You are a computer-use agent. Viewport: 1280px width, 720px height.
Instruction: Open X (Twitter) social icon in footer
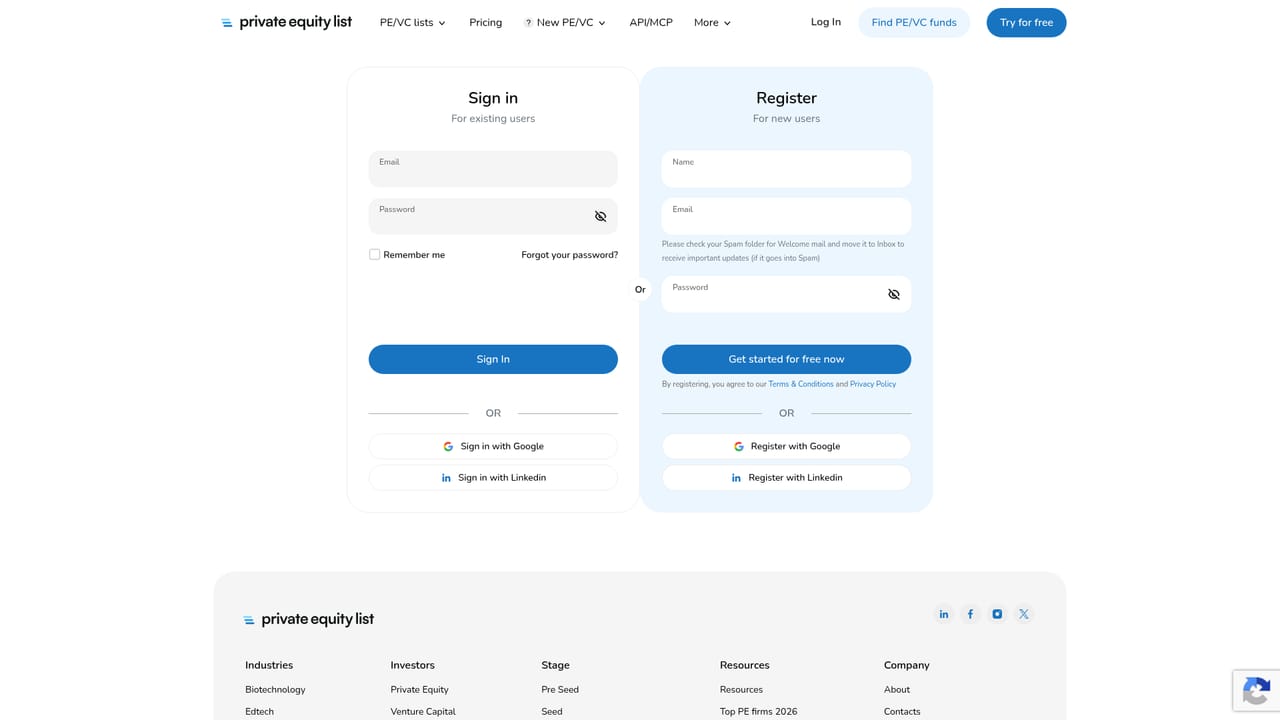1024,614
